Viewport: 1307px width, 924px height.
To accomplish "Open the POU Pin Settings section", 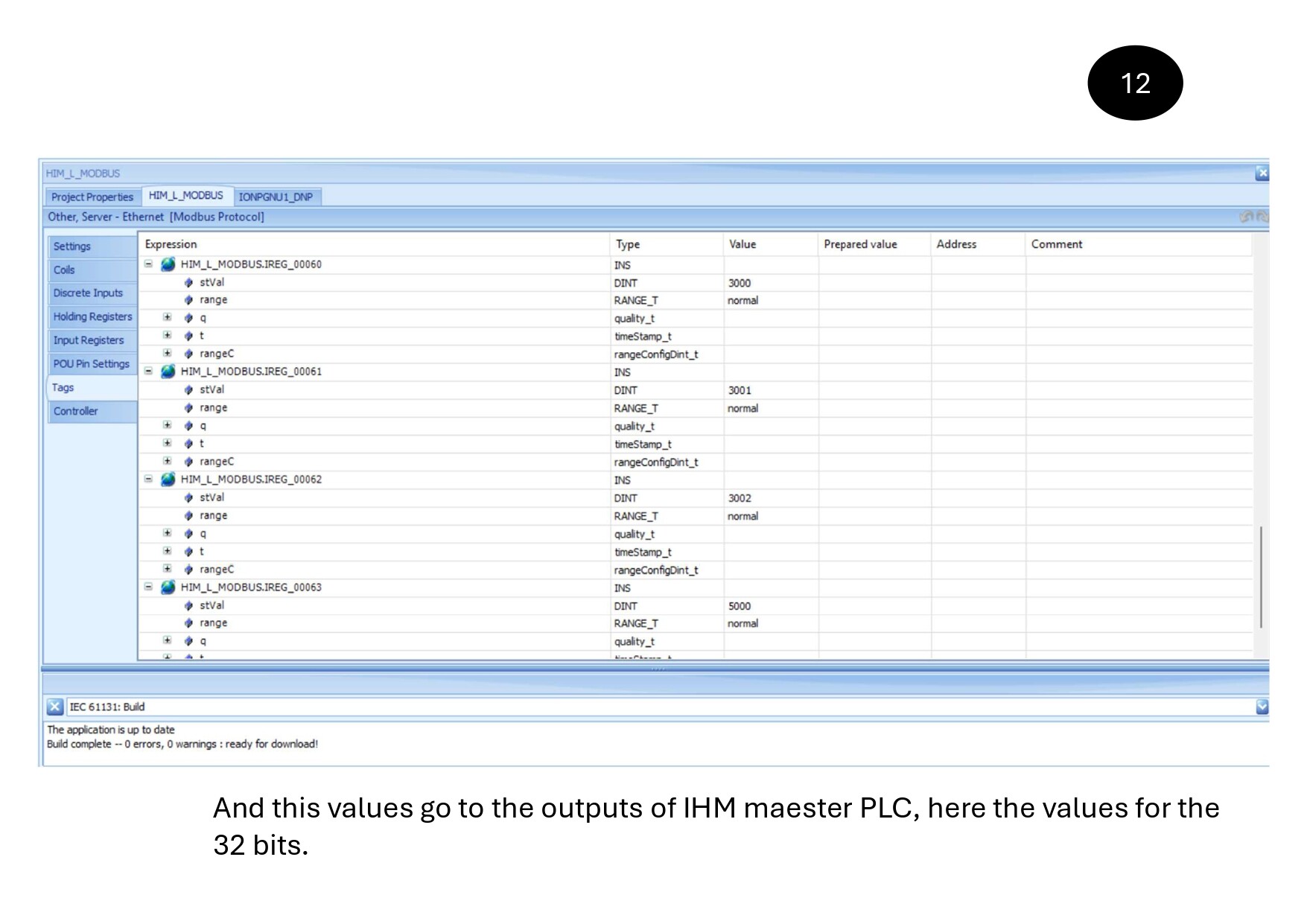I will coord(91,364).
